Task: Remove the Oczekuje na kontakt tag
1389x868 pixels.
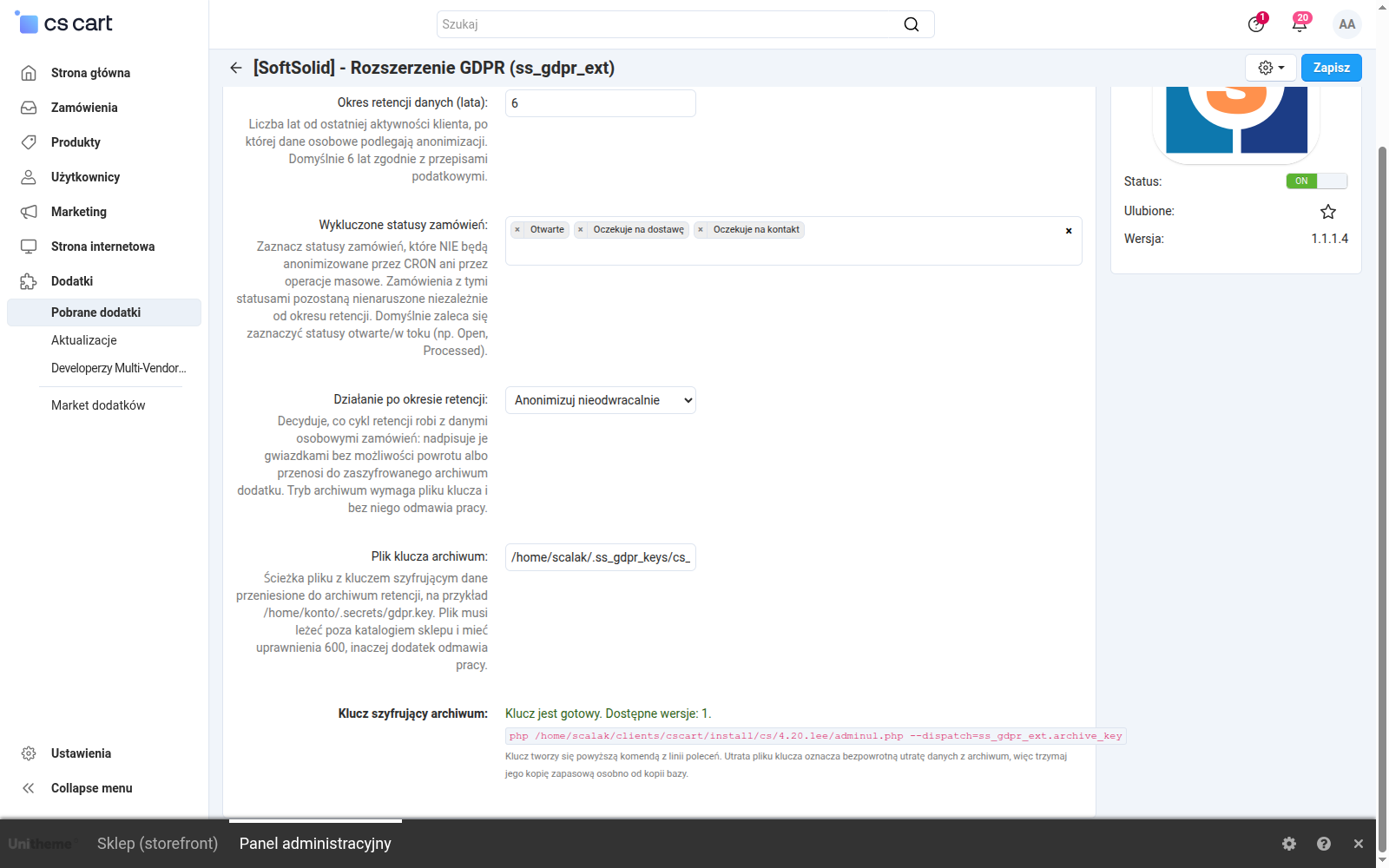Action: 701,230
